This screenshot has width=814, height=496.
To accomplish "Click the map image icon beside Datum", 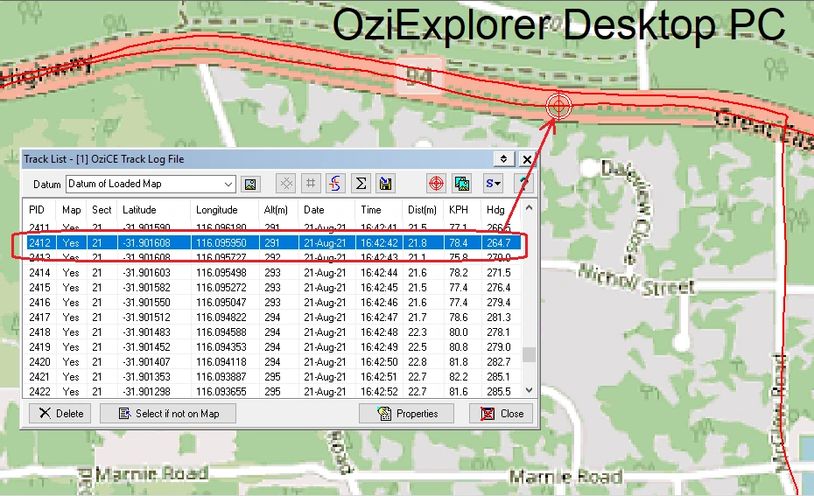I will (251, 184).
